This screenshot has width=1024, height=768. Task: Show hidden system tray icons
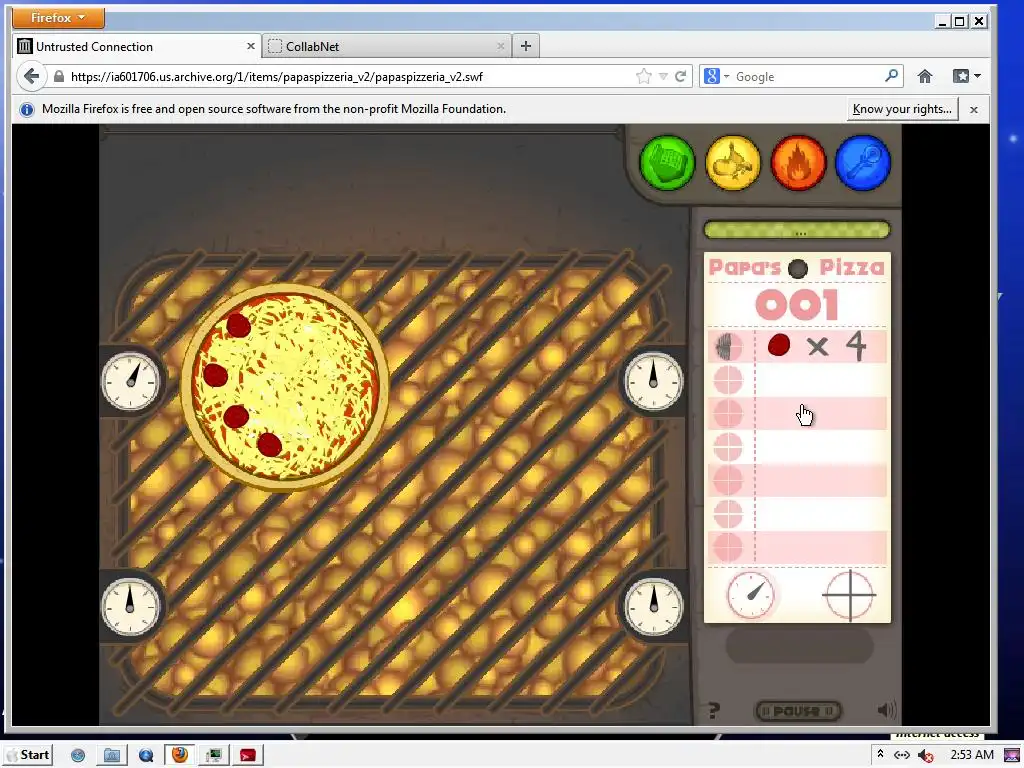880,754
